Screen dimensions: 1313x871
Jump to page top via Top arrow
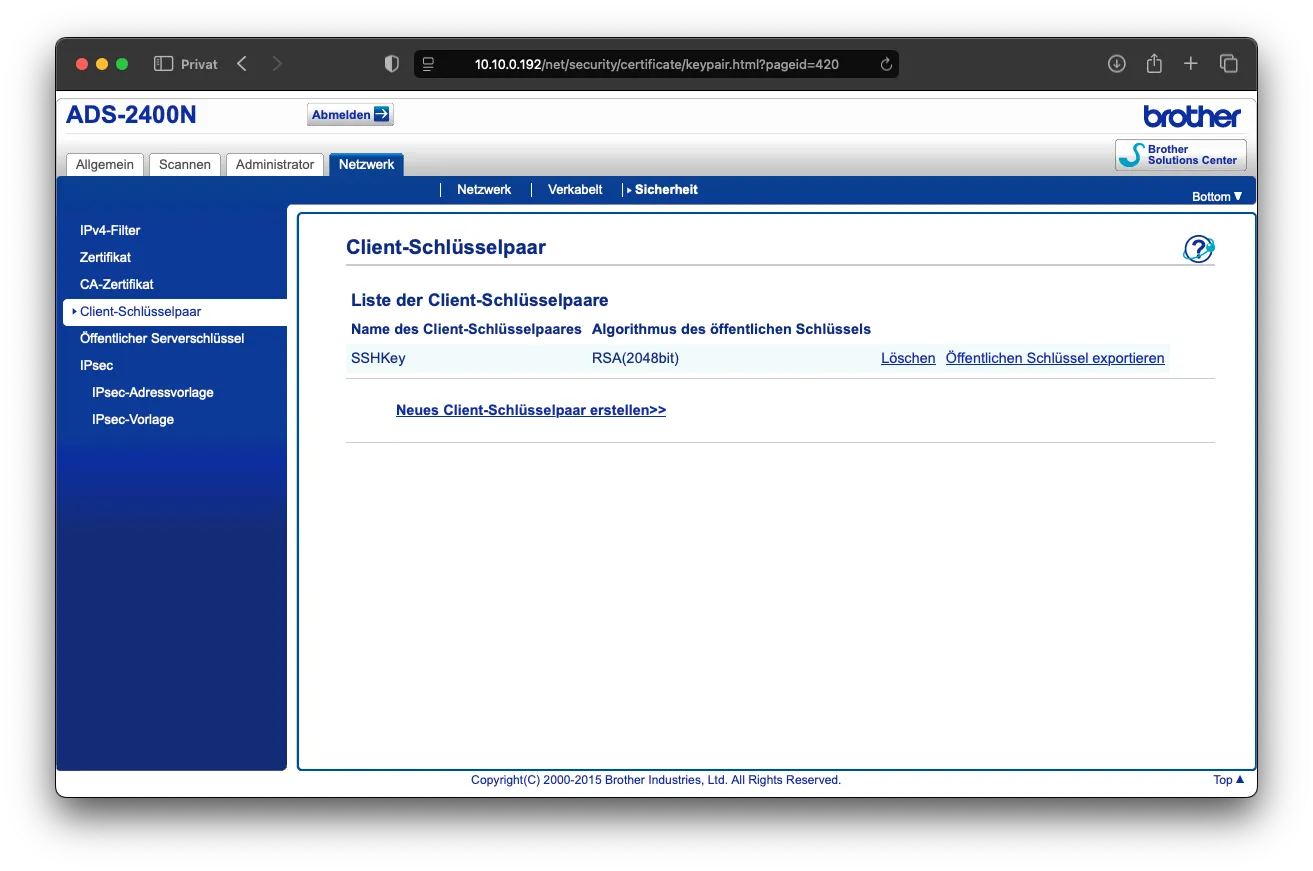coord(1228,779)
